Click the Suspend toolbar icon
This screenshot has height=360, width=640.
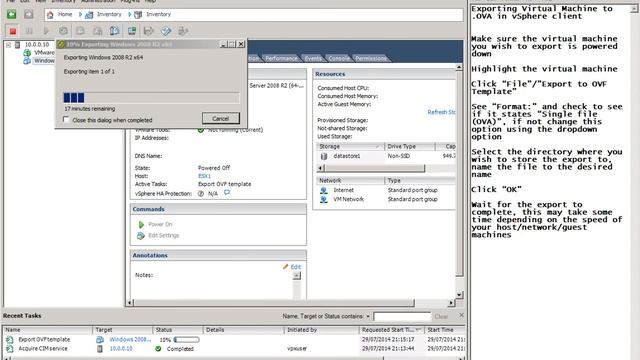click(x=29, y=31)
